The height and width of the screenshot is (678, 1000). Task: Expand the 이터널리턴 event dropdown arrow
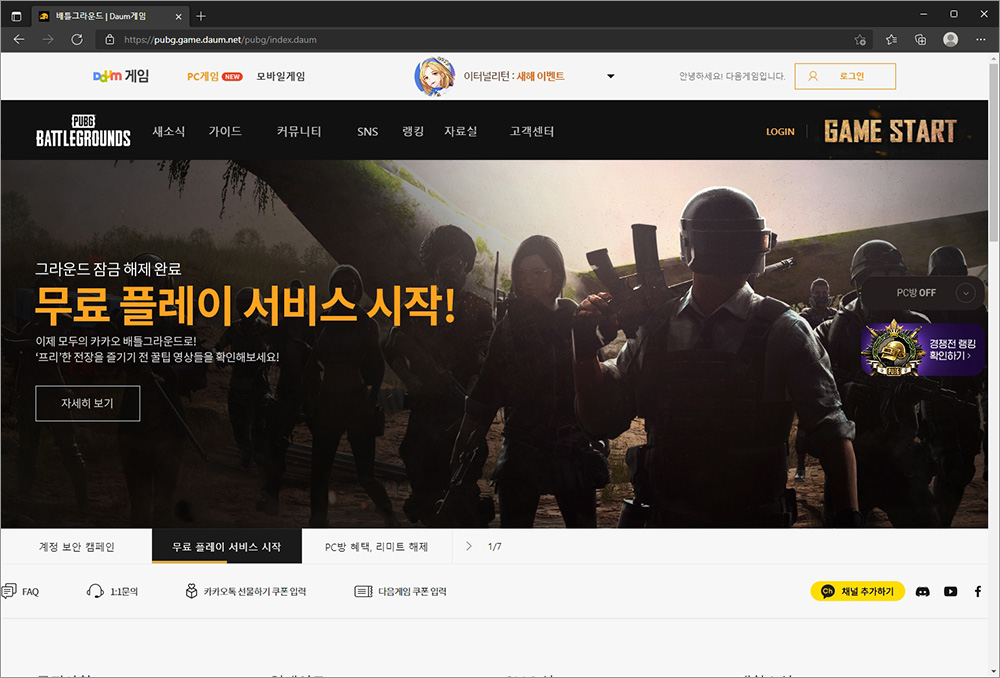click(610, 76)
